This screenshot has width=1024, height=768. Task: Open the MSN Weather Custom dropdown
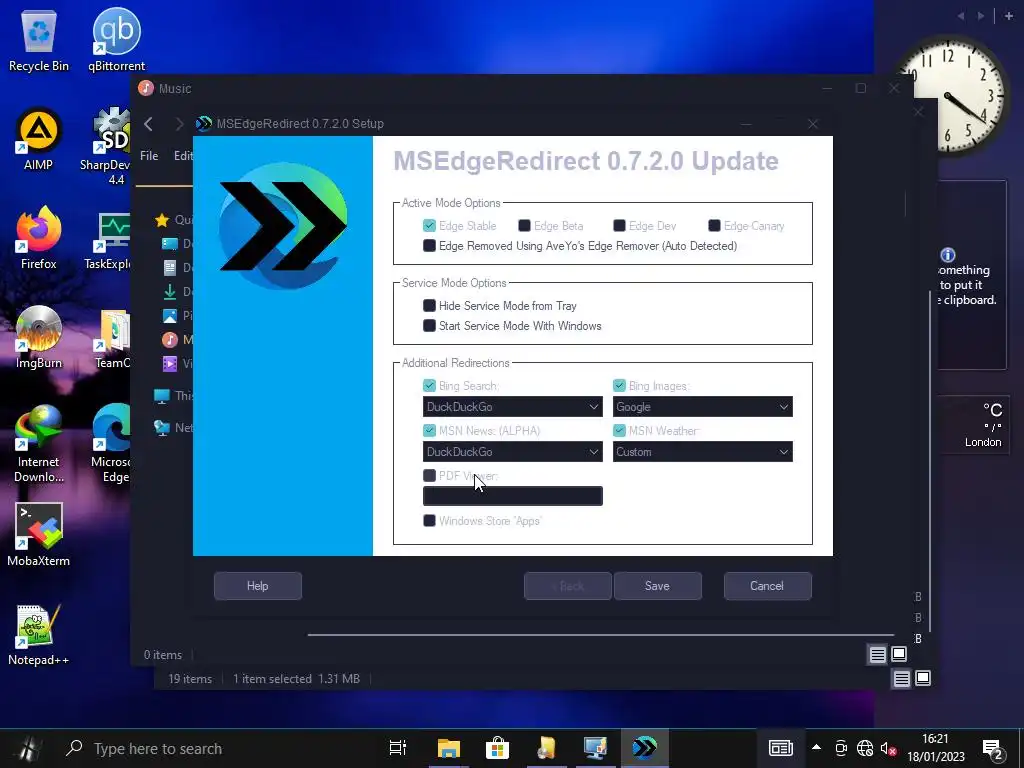[703, 451]
